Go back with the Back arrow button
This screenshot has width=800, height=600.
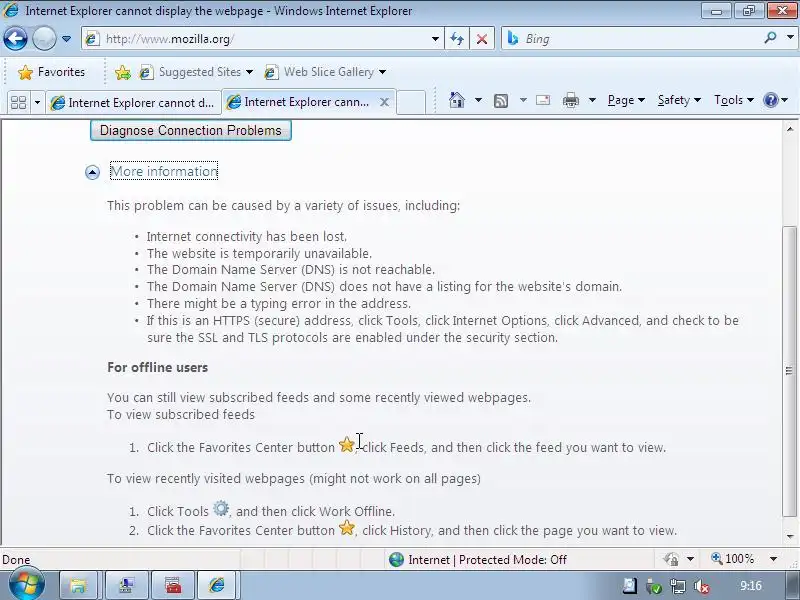point(15,39)
